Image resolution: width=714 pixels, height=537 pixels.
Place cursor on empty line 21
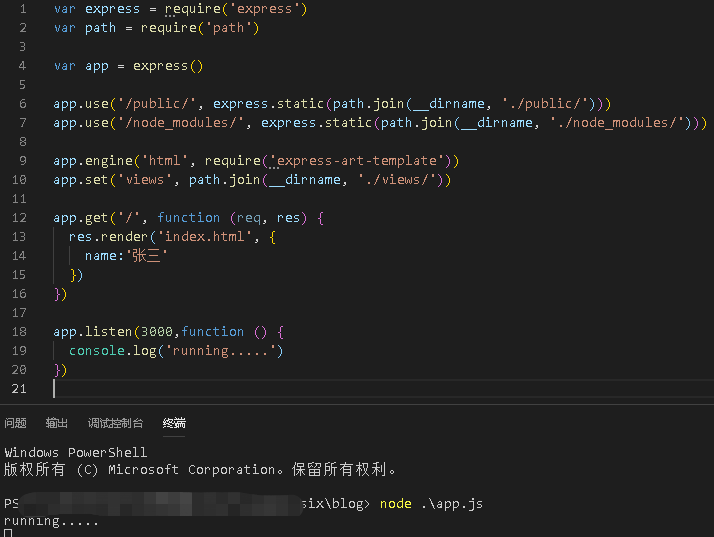382,389
